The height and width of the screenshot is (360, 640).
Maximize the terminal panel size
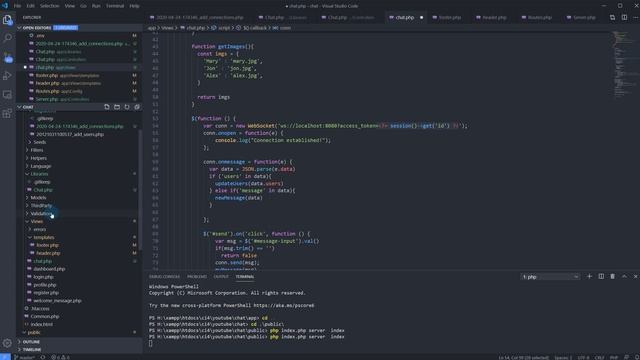(624, 276)
